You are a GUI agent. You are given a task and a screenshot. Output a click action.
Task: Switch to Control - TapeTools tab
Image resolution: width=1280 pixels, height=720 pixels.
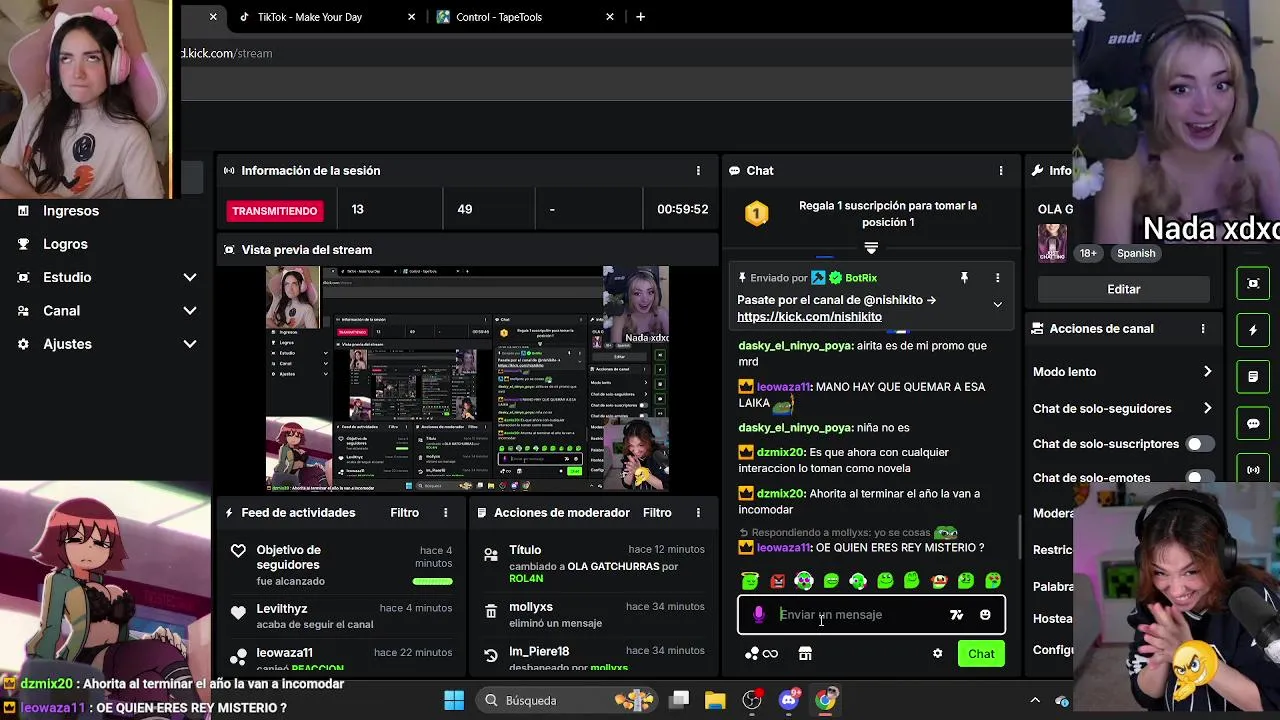point(498,17)
